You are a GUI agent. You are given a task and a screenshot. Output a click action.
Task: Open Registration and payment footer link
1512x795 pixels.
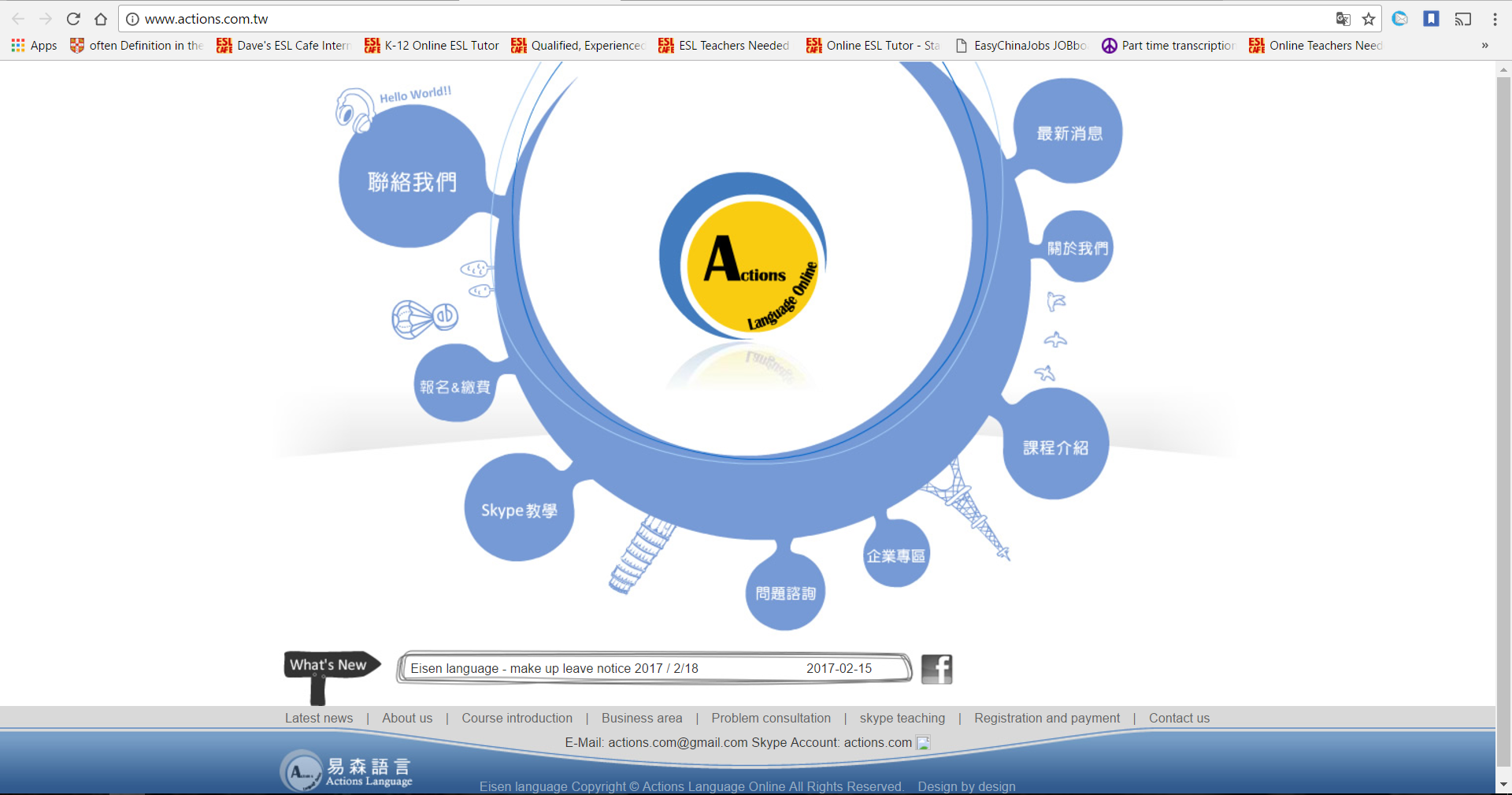[x=1047, y=718]
